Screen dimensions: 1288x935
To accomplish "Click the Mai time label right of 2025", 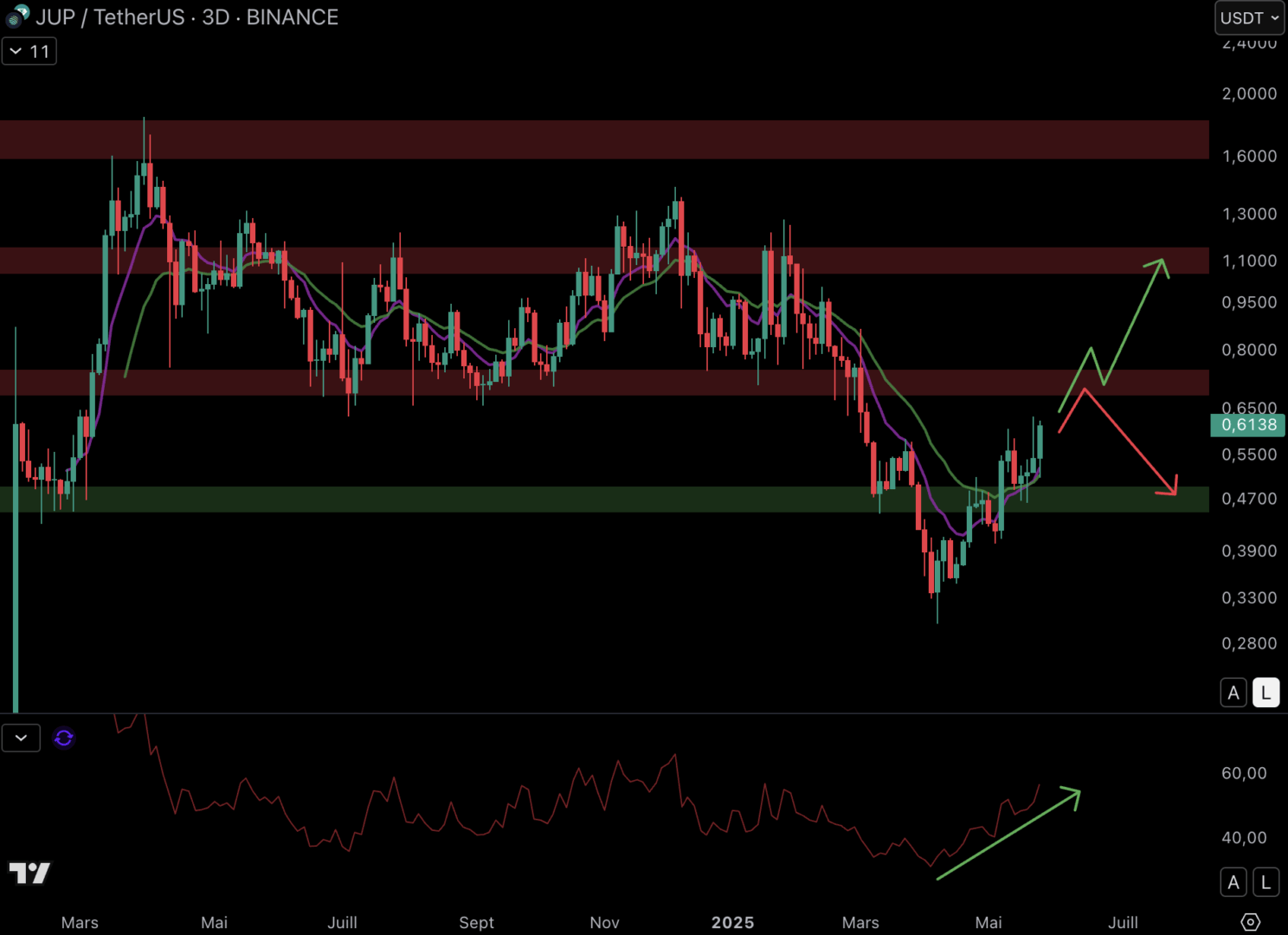I will pos(989,923).
